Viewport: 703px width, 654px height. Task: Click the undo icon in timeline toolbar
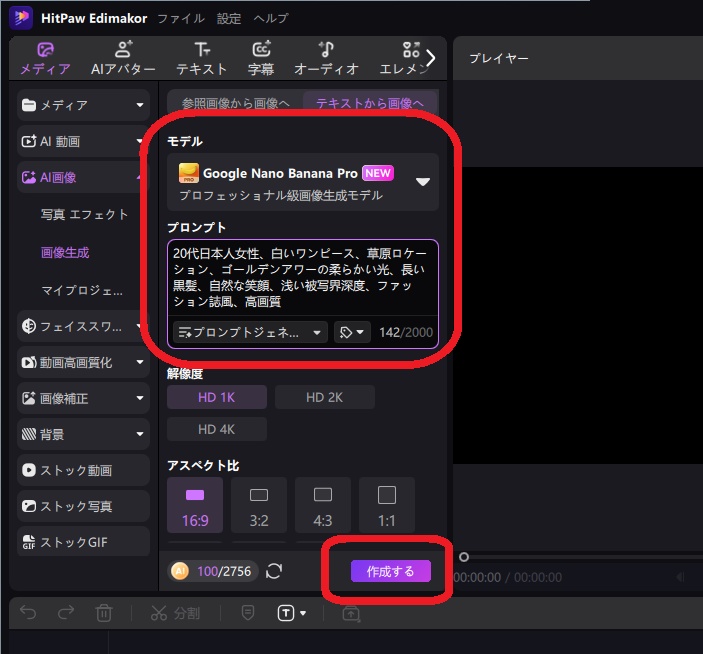[x=28, y=613]
